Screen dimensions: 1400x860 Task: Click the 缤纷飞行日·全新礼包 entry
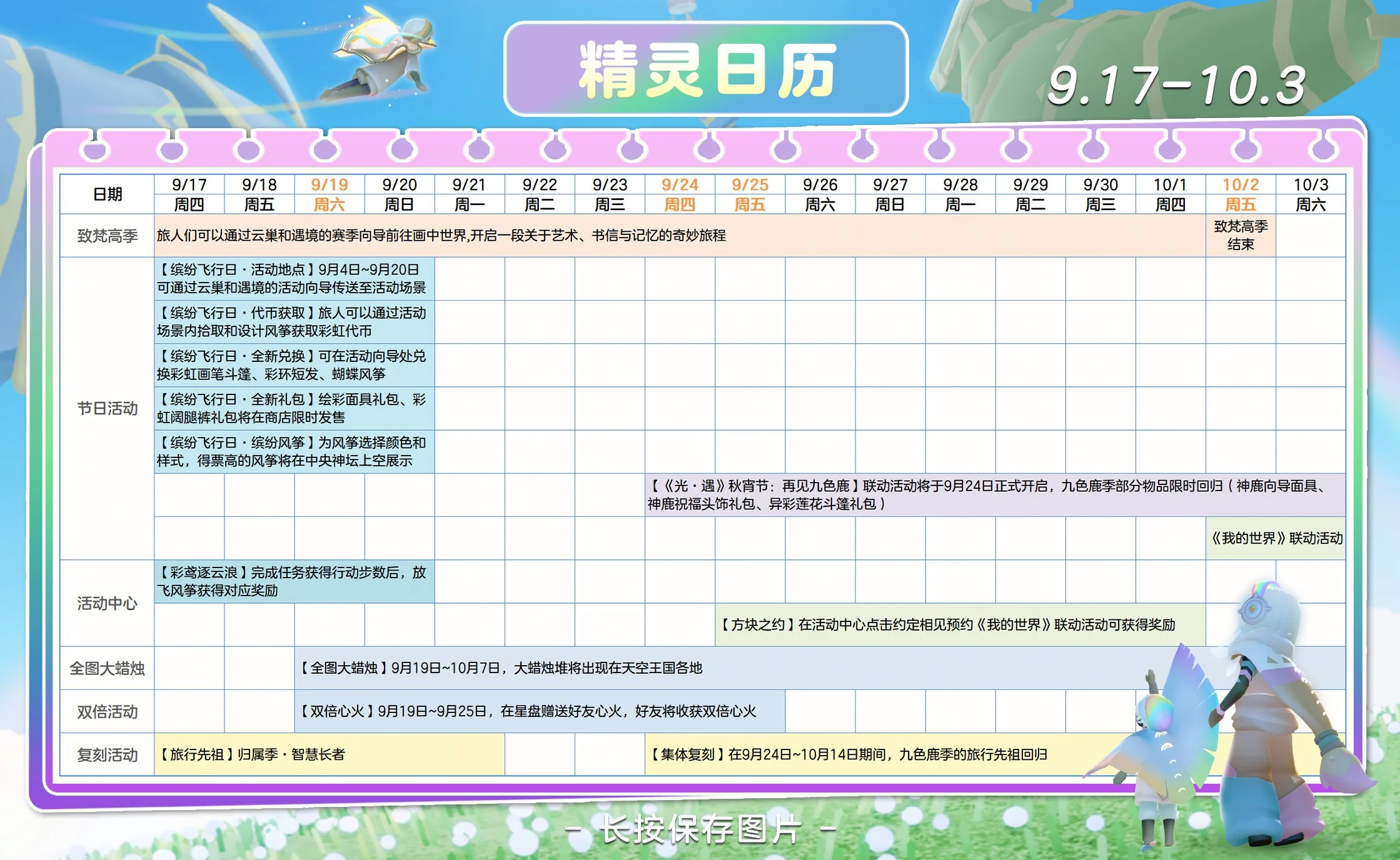(295, 408)
